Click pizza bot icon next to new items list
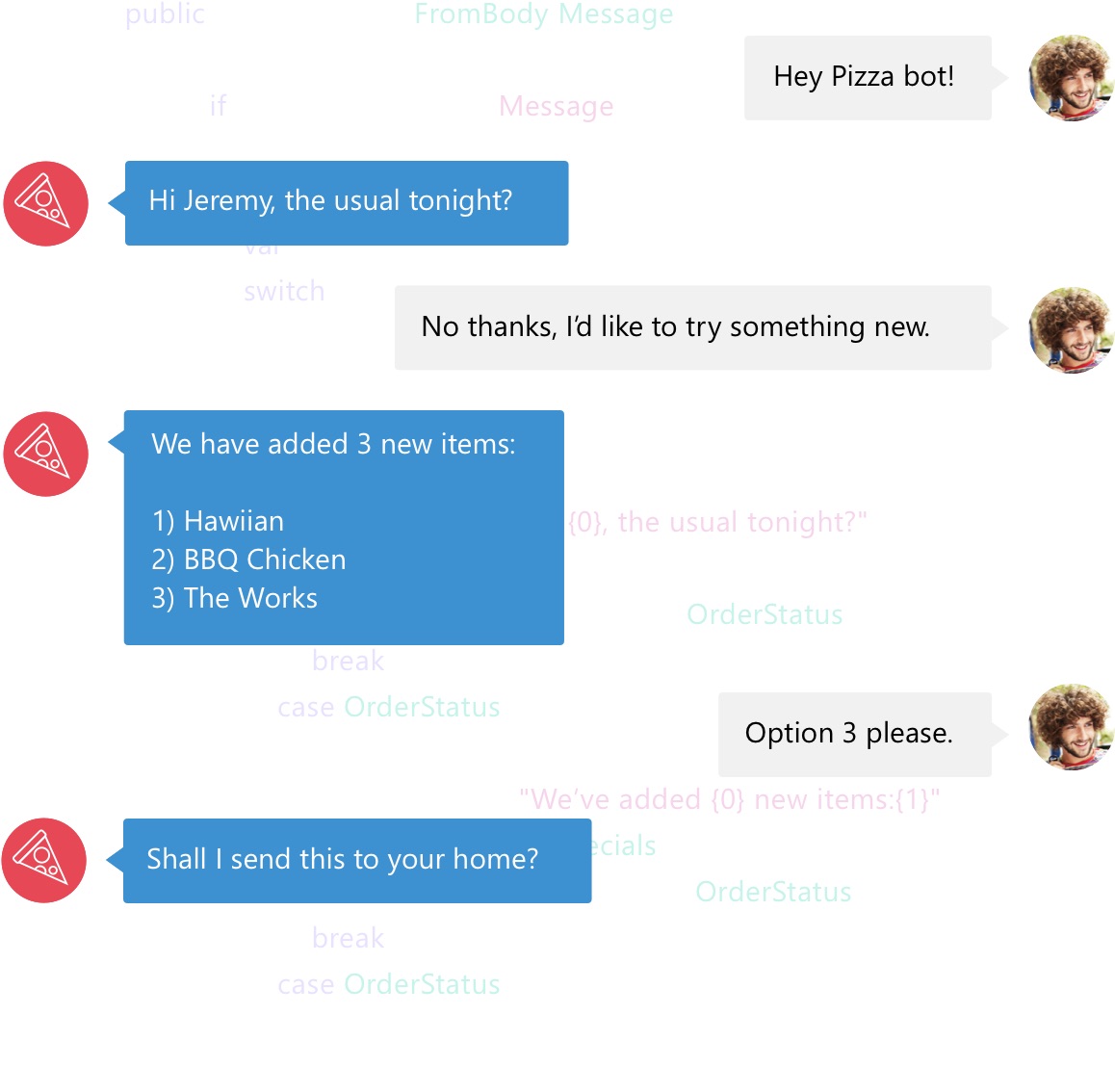Image resolution: width=1115 pixels, height=1092 pixels. (x=45, y=454)
